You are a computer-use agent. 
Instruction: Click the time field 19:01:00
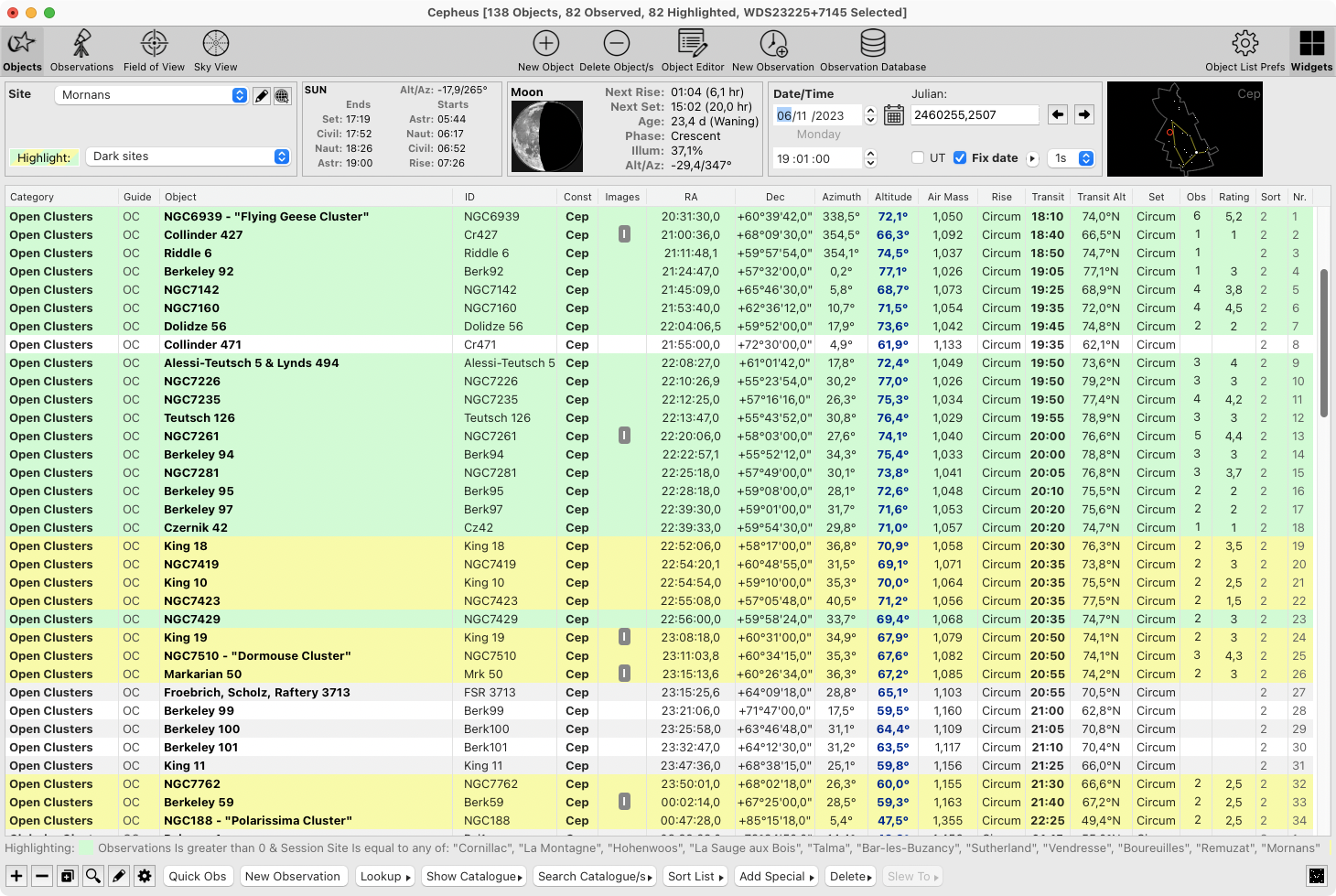tap(817, 158)
